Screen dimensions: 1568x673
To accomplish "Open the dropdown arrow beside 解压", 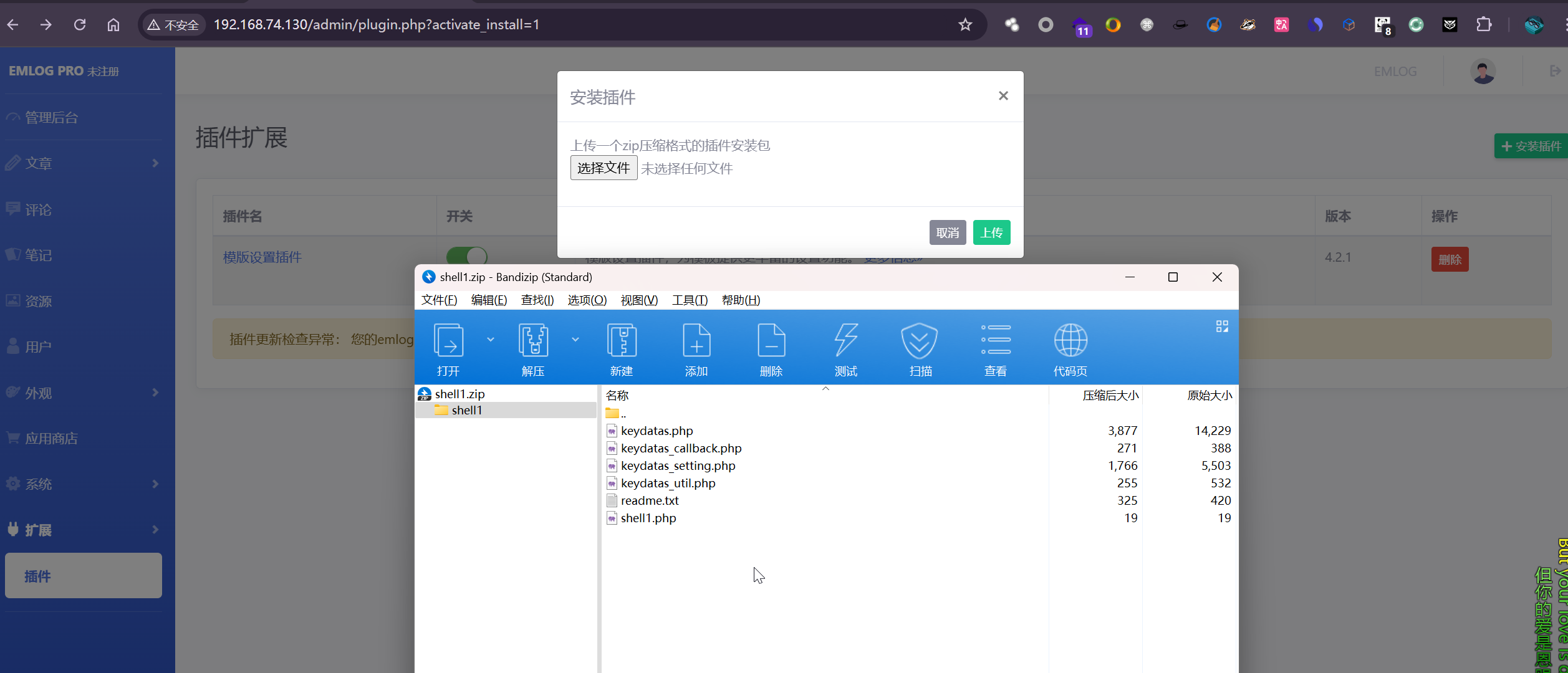I will click(x=575, y=340).
